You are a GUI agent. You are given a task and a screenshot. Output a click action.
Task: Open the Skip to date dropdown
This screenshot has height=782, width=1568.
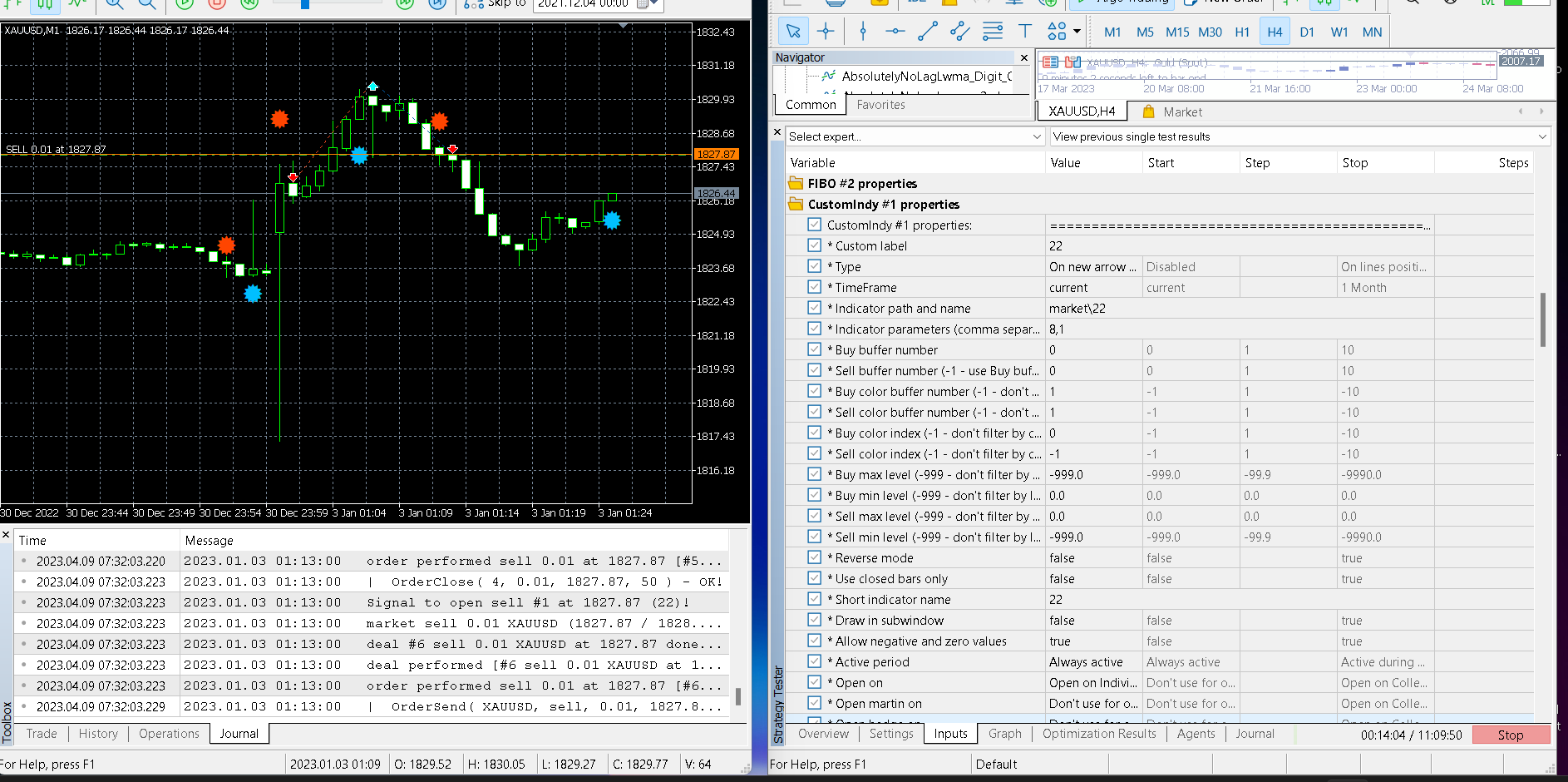coord(654,4)
